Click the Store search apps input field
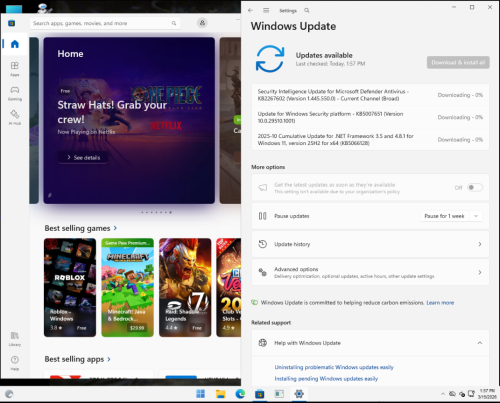The width and height of the screenshot is (500, 403). click(x=105, y=23)
